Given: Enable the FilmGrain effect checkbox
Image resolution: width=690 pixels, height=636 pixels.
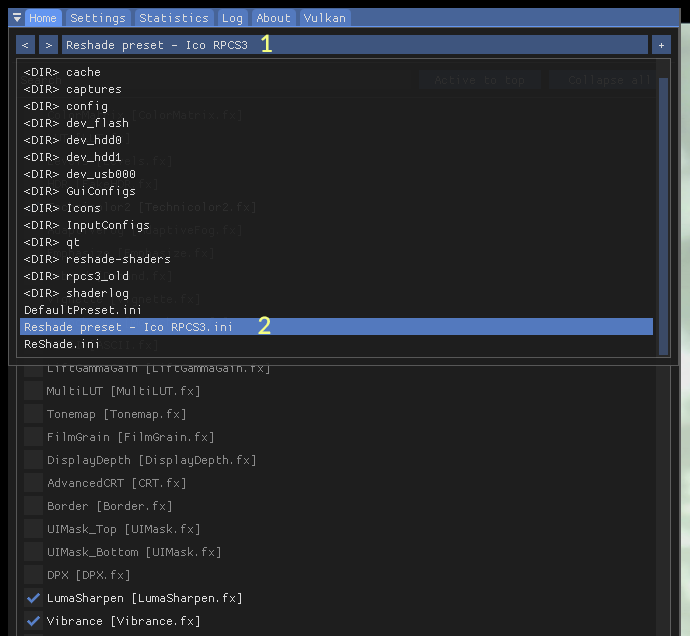Looking at the screenshot, I should click(x=33, y=437).
